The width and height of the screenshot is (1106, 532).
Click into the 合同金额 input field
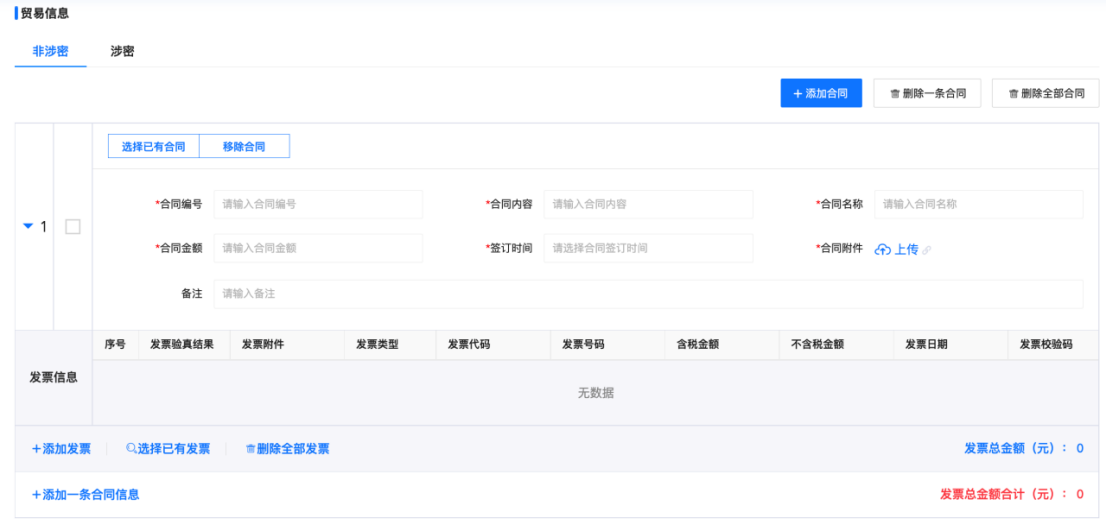318,248
